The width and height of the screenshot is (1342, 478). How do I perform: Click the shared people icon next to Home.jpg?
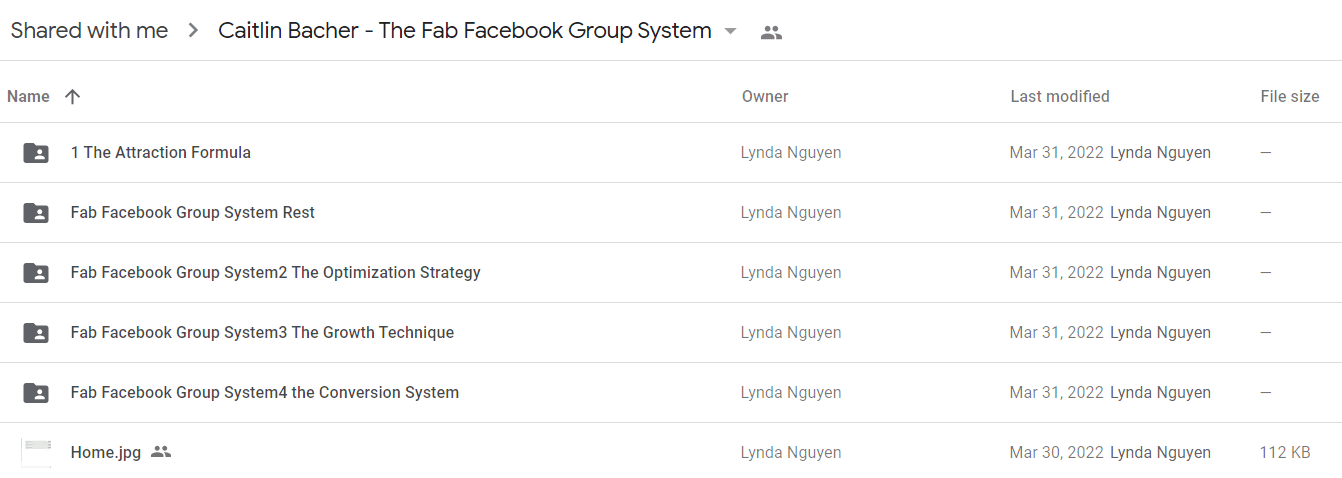tap(161, 452)
